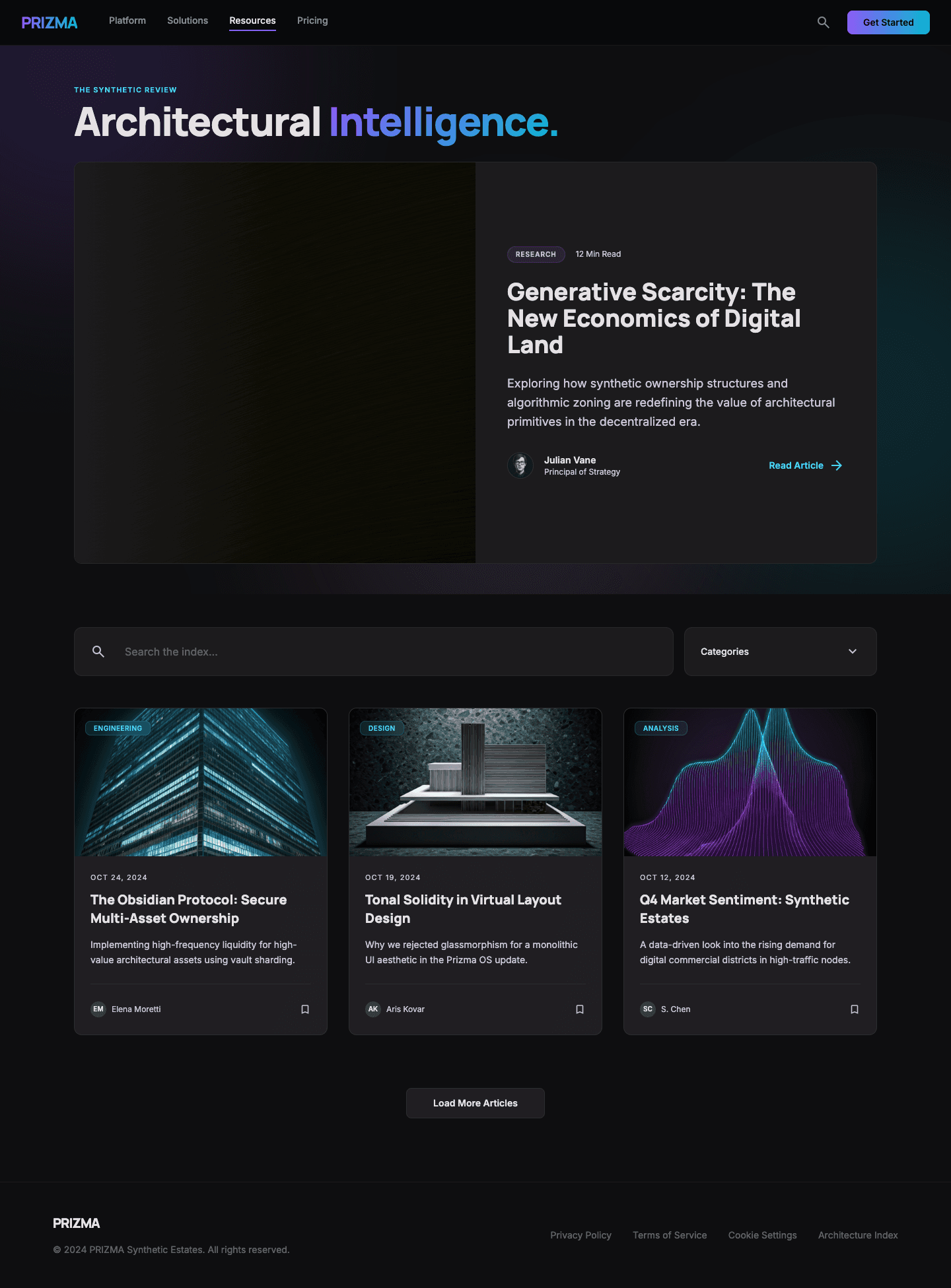Click the magnifier icon in the index search bar
Viewport: 951px width, 1288px height.
(x=98, y=652)
